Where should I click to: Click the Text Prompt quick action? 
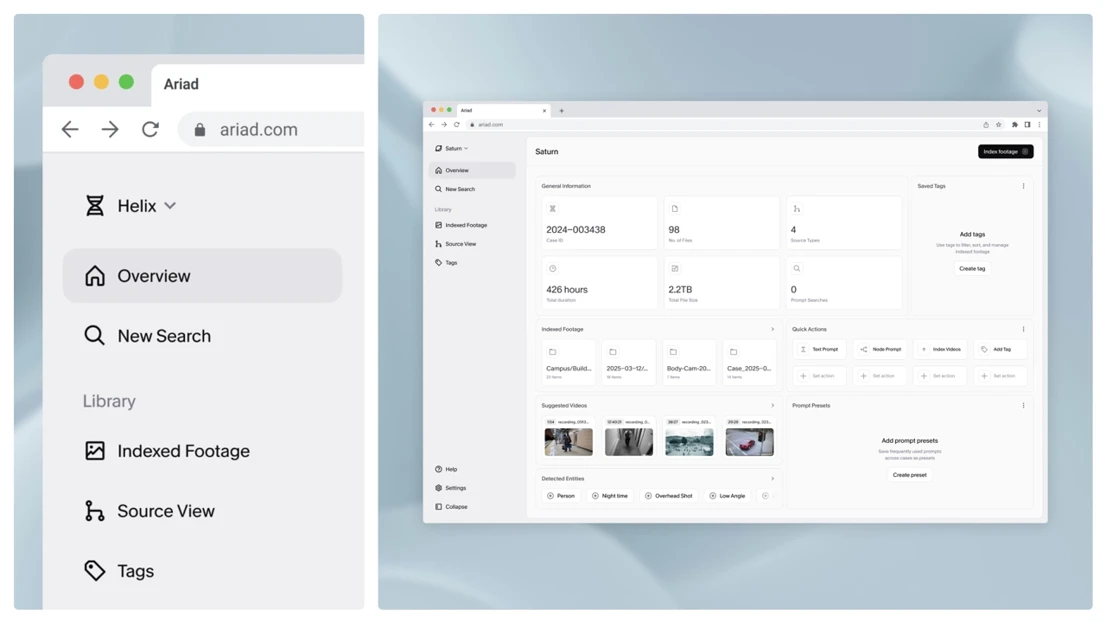(819, 349)
